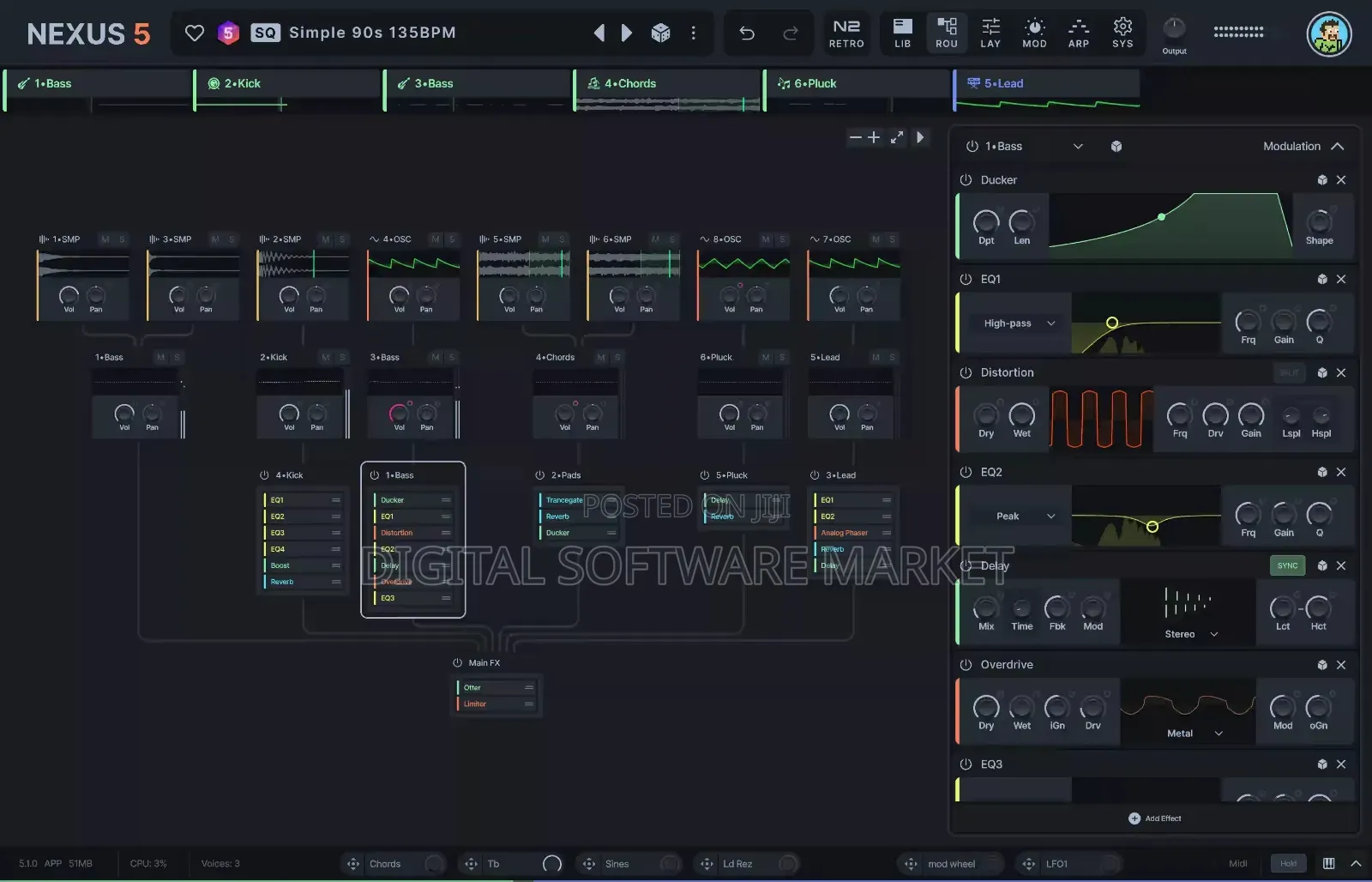Open the keyboard layout icon in status bar
Screen dimensions: 1372x882
(1329, 864)
